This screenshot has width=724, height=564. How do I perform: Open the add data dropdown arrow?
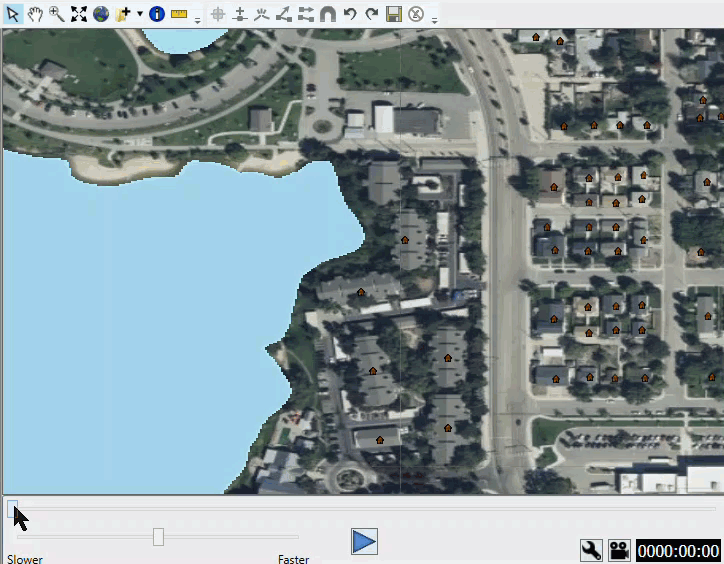[139, 14]
